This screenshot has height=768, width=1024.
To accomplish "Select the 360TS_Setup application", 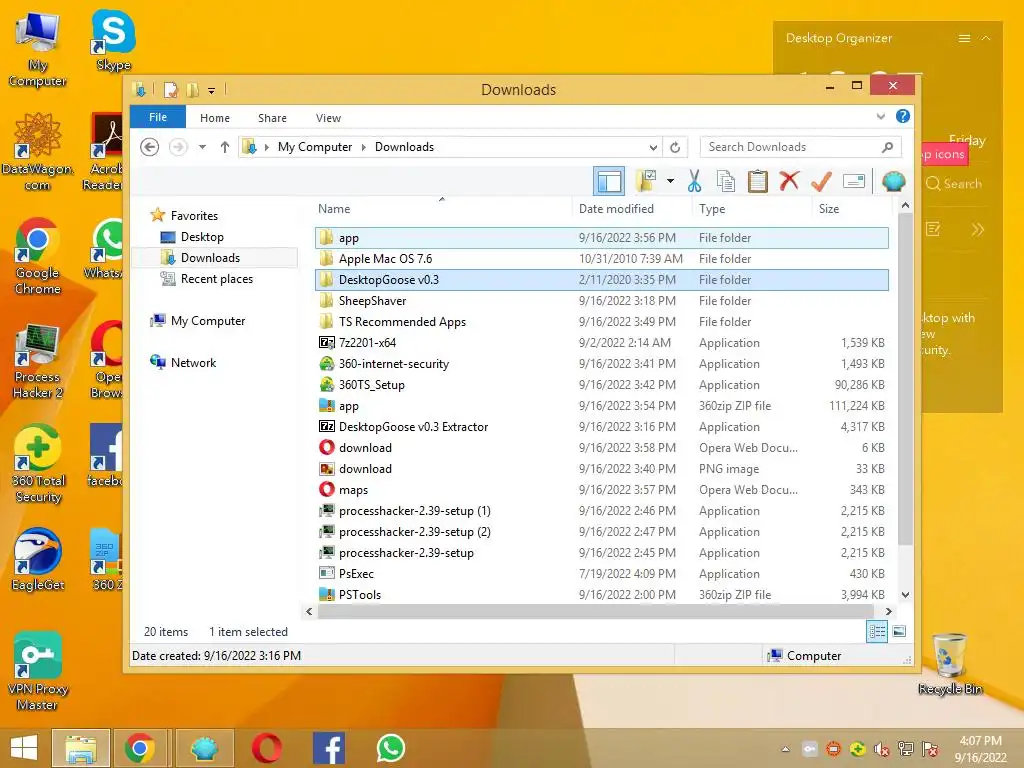I will tap(601, 385).
